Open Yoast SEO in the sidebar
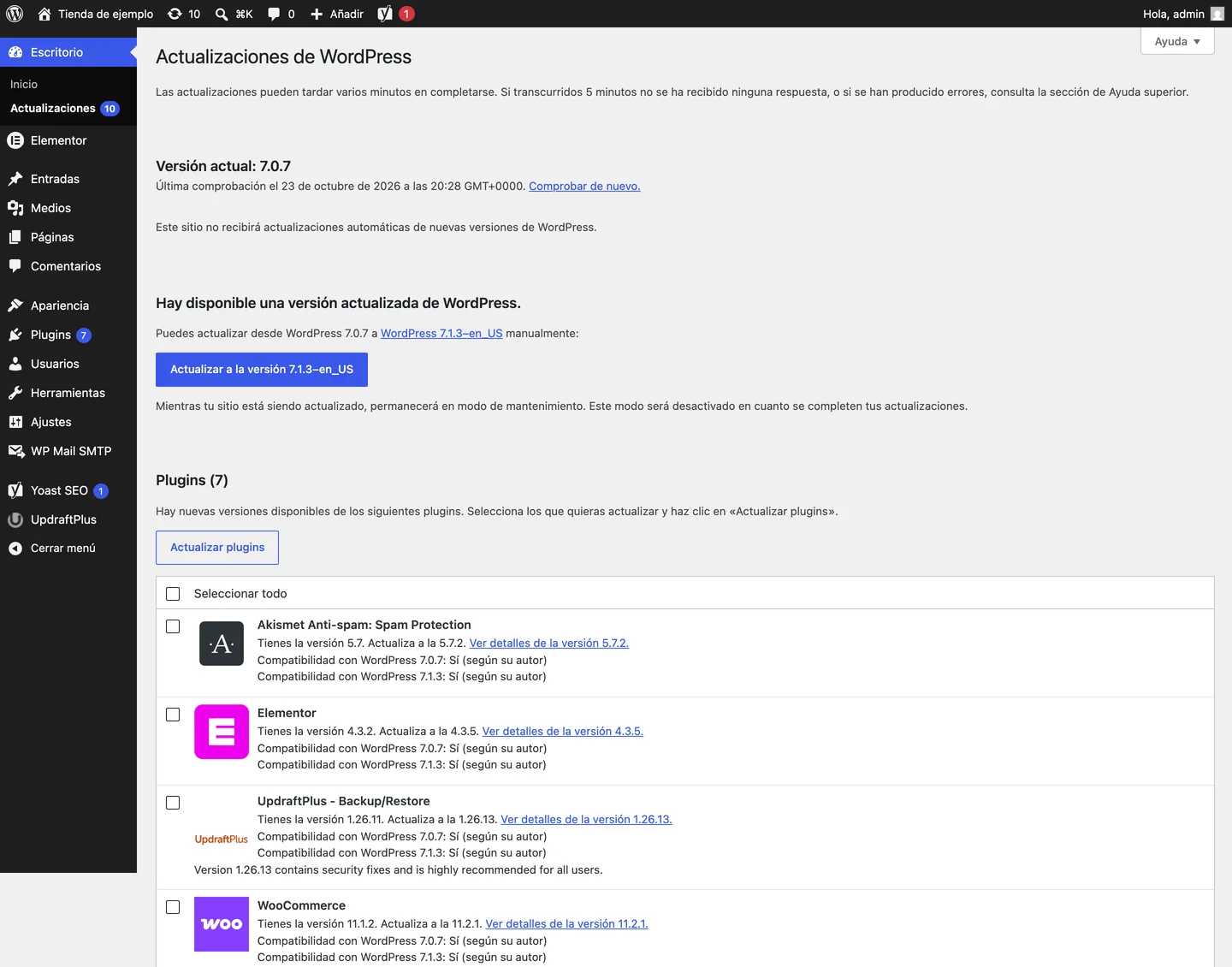This screenshot has height=967, width=1232. (x=68, y=490)
